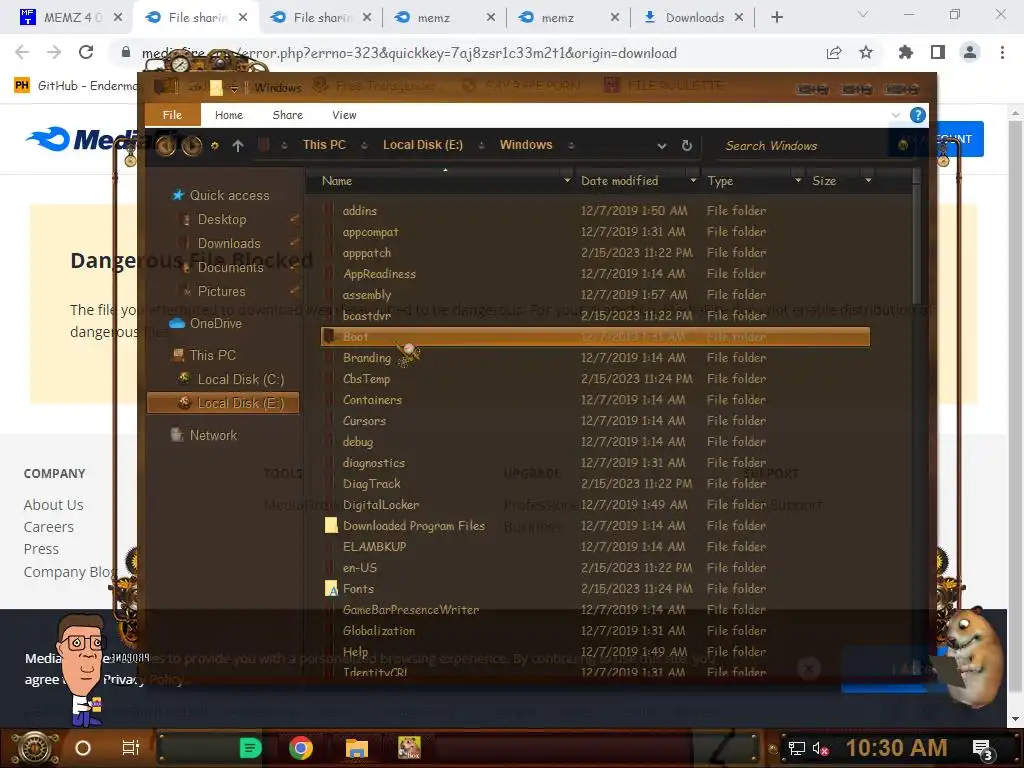Open GitHub Endermanch bookmark
The image size is (1024, 768).
[76, 86]
